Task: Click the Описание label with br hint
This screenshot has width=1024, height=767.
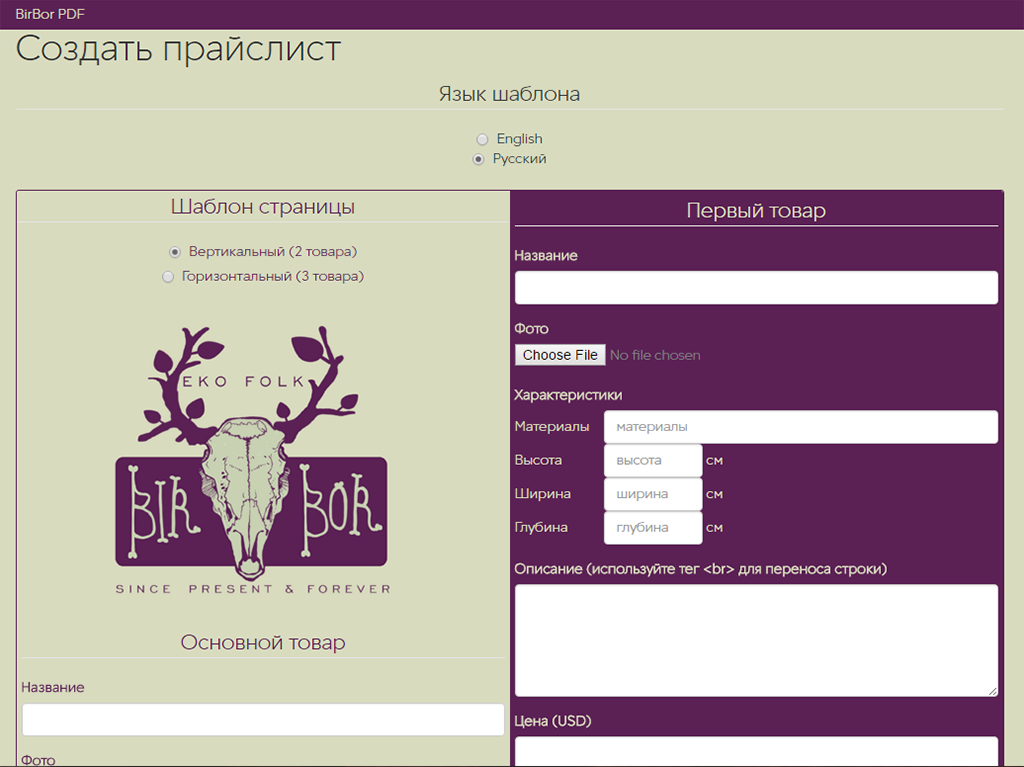Action: coord(701,569)
